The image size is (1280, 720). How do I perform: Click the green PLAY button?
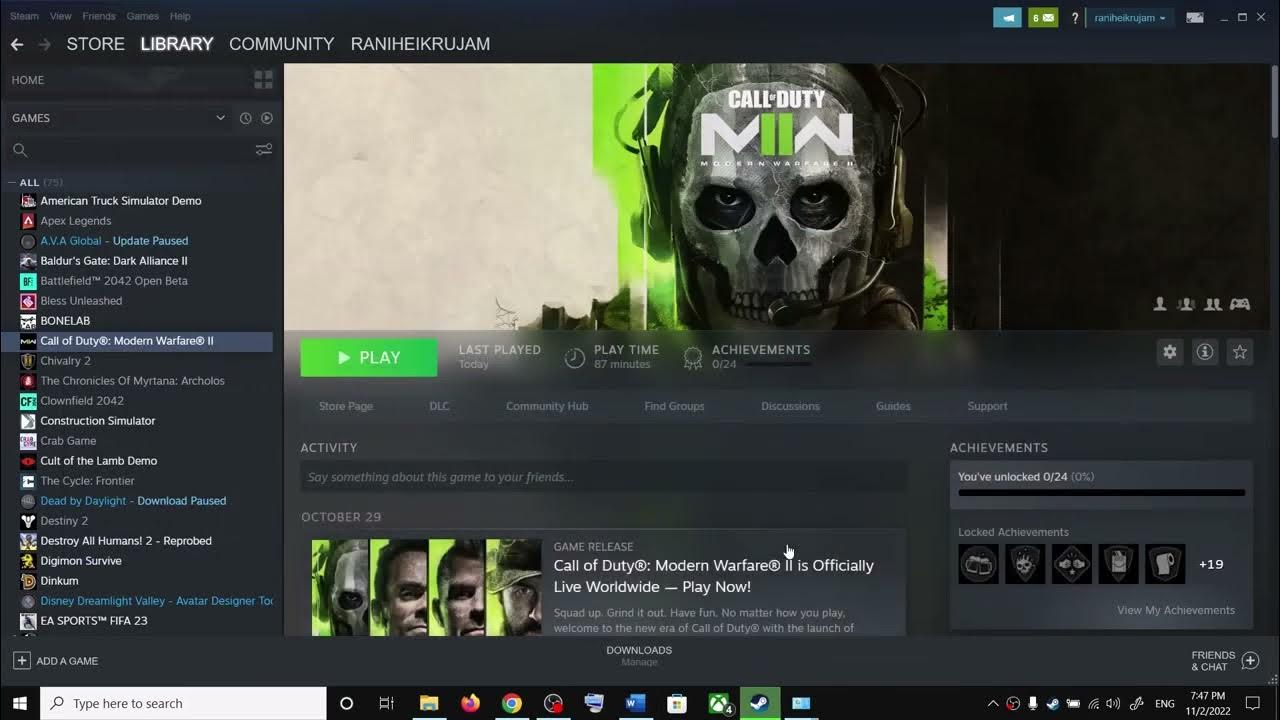[369, 358]
